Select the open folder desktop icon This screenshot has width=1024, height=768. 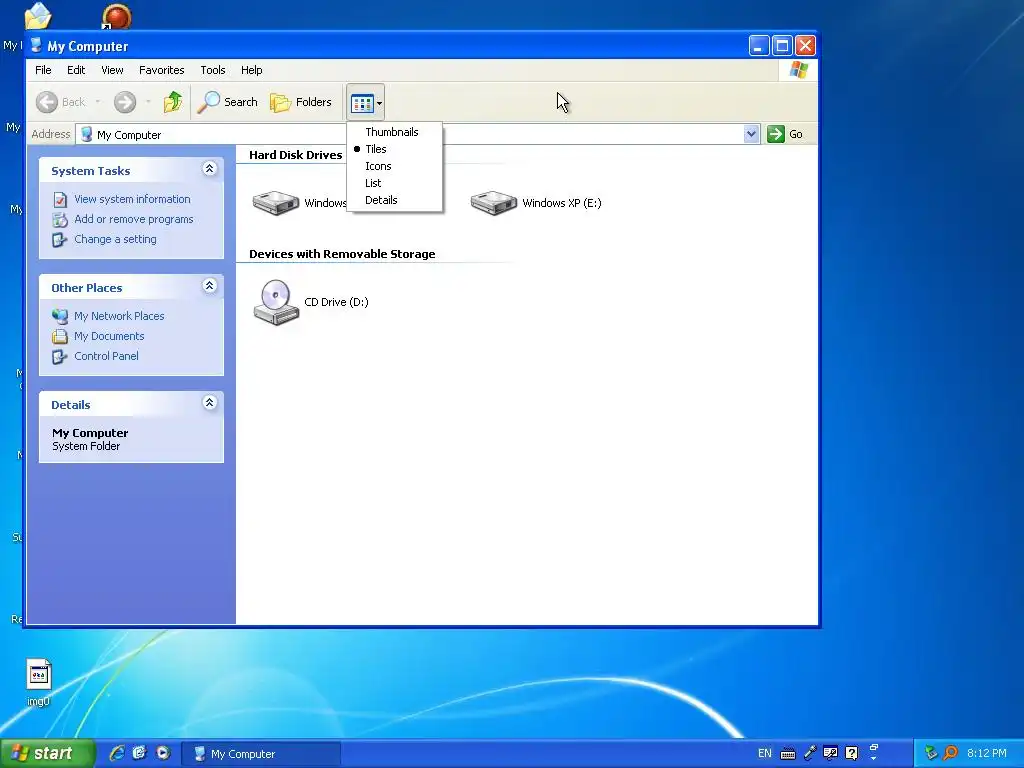pyautogui.click(x=38, y=16)
